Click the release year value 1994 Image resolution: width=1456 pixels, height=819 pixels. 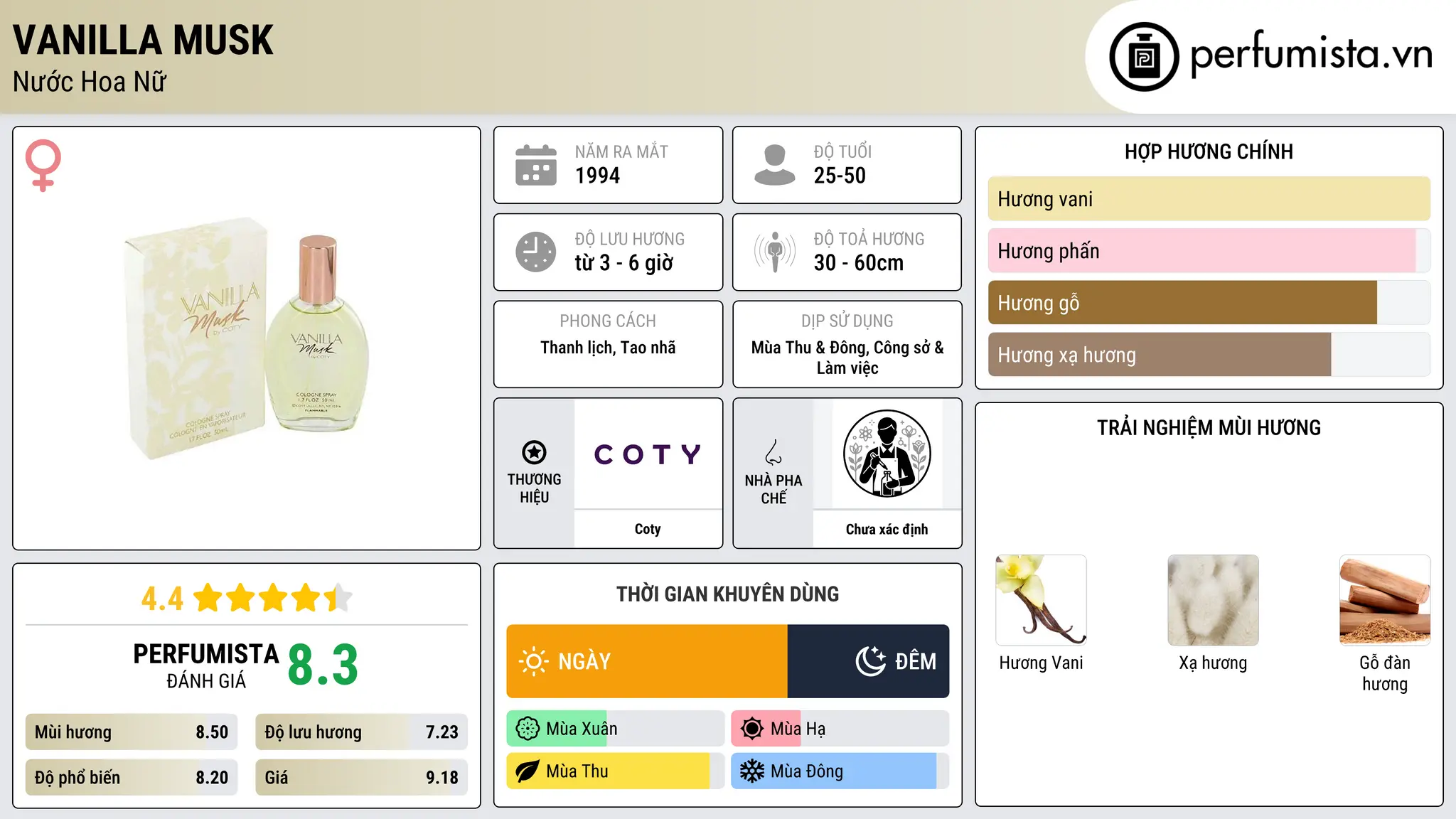coord(597,176)
